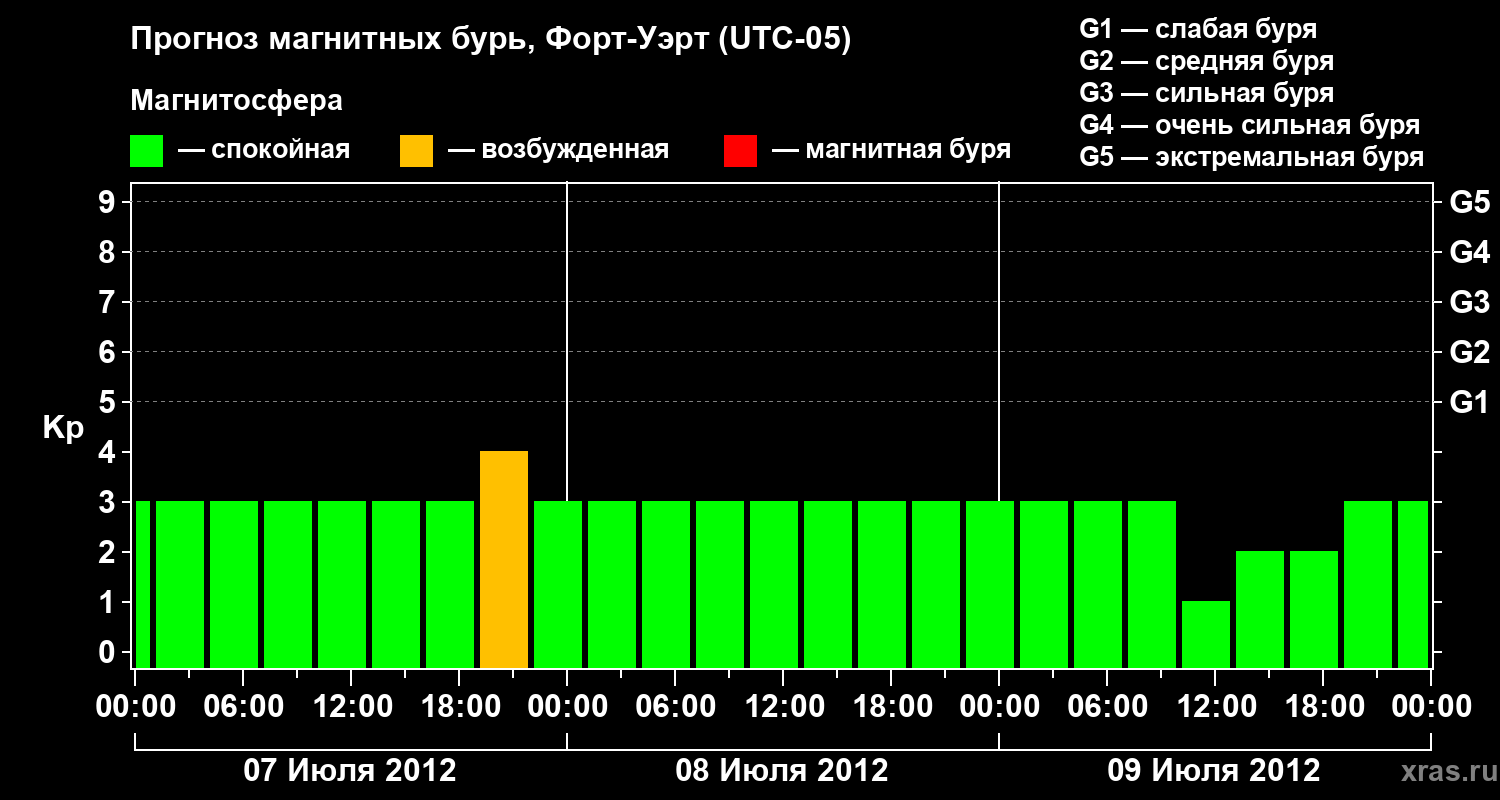Click the legend line 'G1 — слабая буря'
The height and width of the screenshot is (800, 1500).
tap(1198, 29)
